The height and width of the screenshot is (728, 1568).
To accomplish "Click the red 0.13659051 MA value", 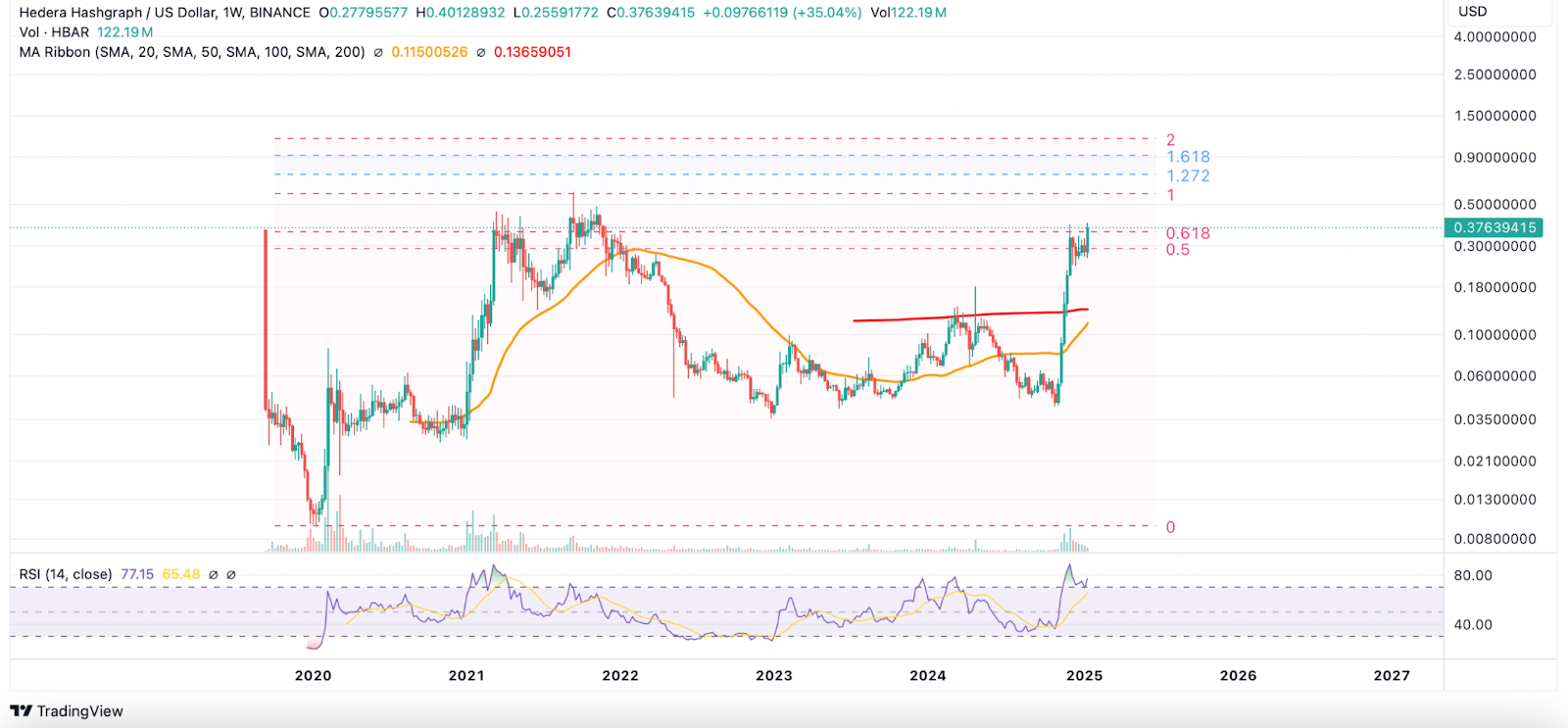I will [x=532, y=52].
